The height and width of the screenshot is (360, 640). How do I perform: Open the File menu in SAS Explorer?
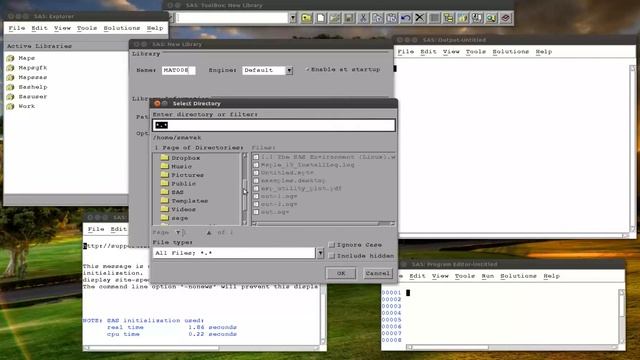[x=17, y=28]
